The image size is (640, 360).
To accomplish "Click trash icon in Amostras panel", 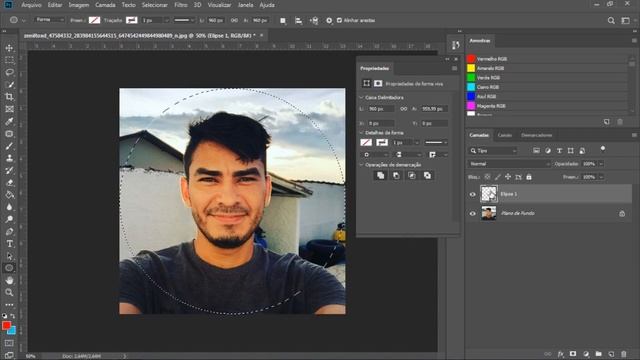I will pyautogui.click(x=620, y=122).
